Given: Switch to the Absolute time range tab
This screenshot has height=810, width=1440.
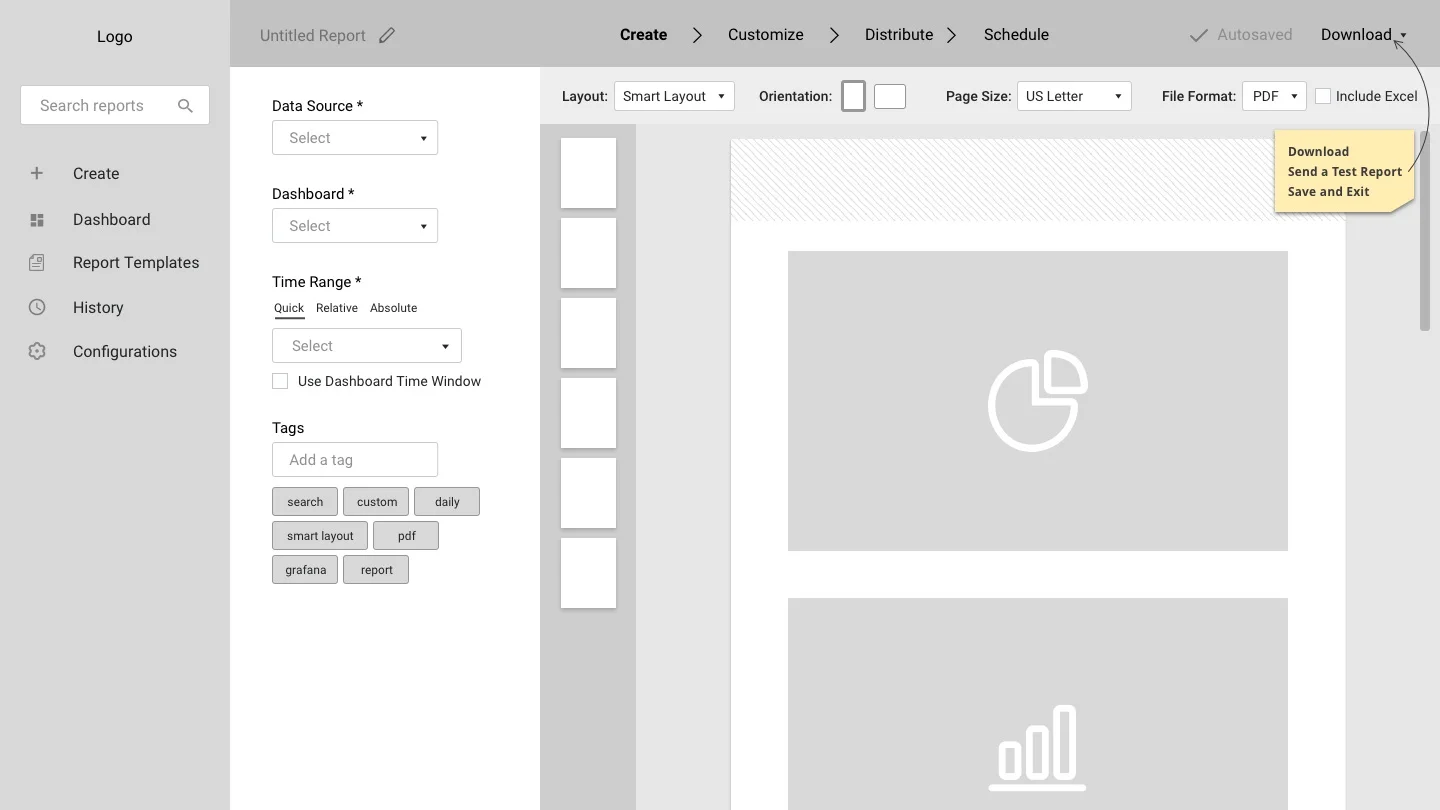Looking at the screenshot, I should pos(394,308).
